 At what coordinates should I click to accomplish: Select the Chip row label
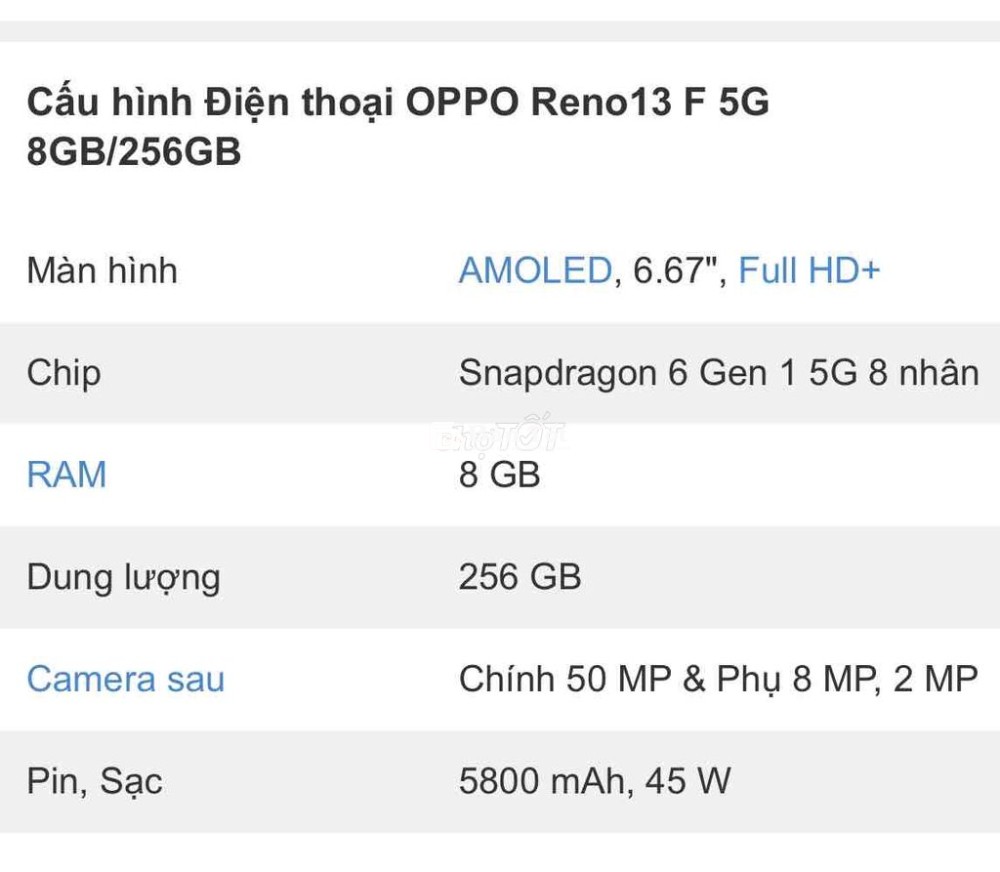pyautogui.click(x=64, y=374)
